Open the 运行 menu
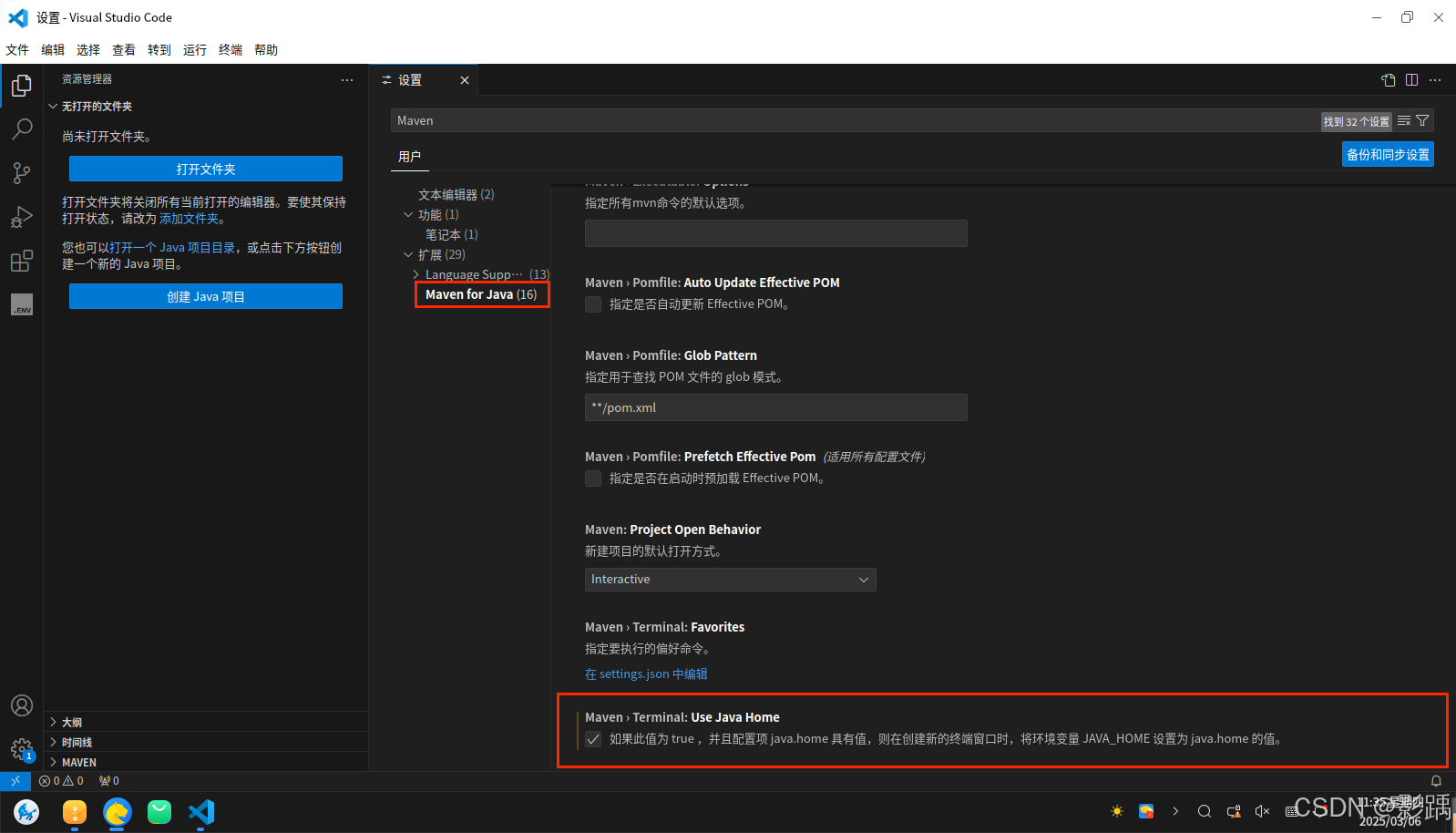1456x833 pixels. [x=195, y=50]
